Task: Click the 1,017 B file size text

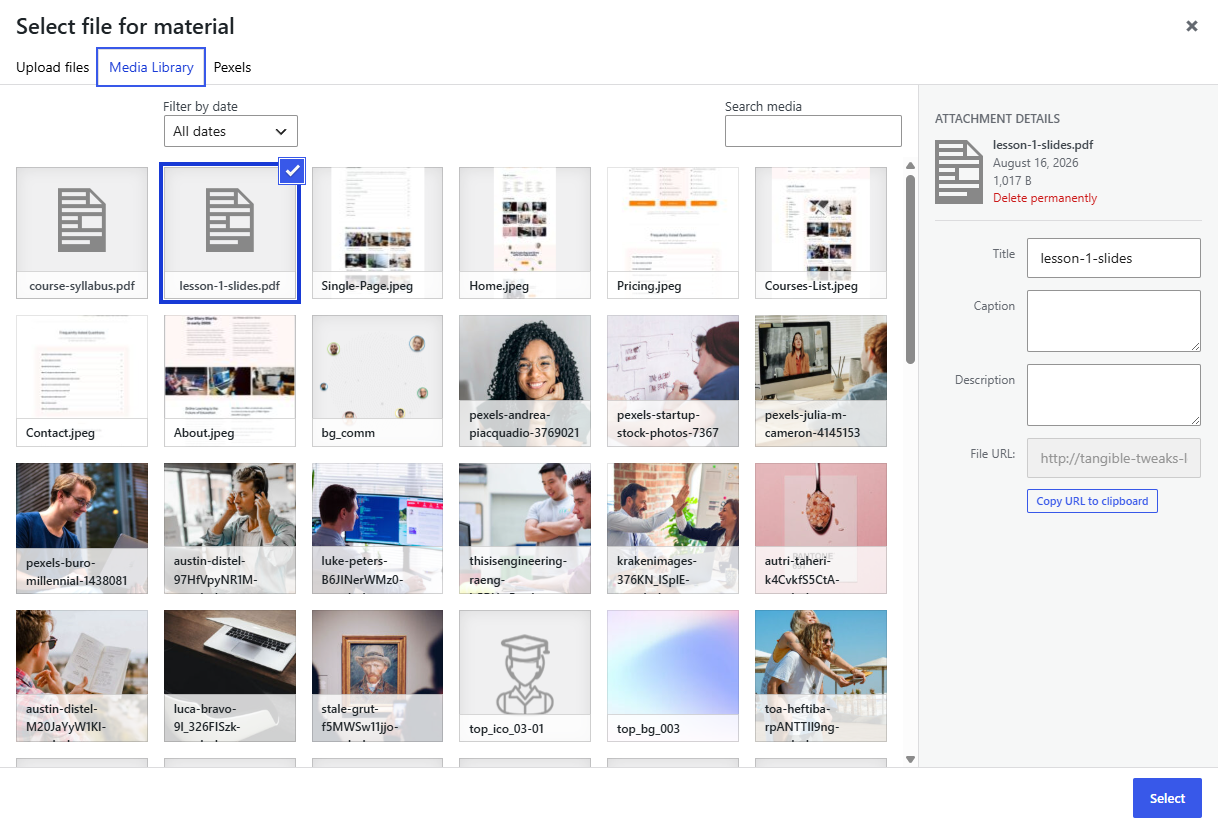Action: (x=1012, y=181)
